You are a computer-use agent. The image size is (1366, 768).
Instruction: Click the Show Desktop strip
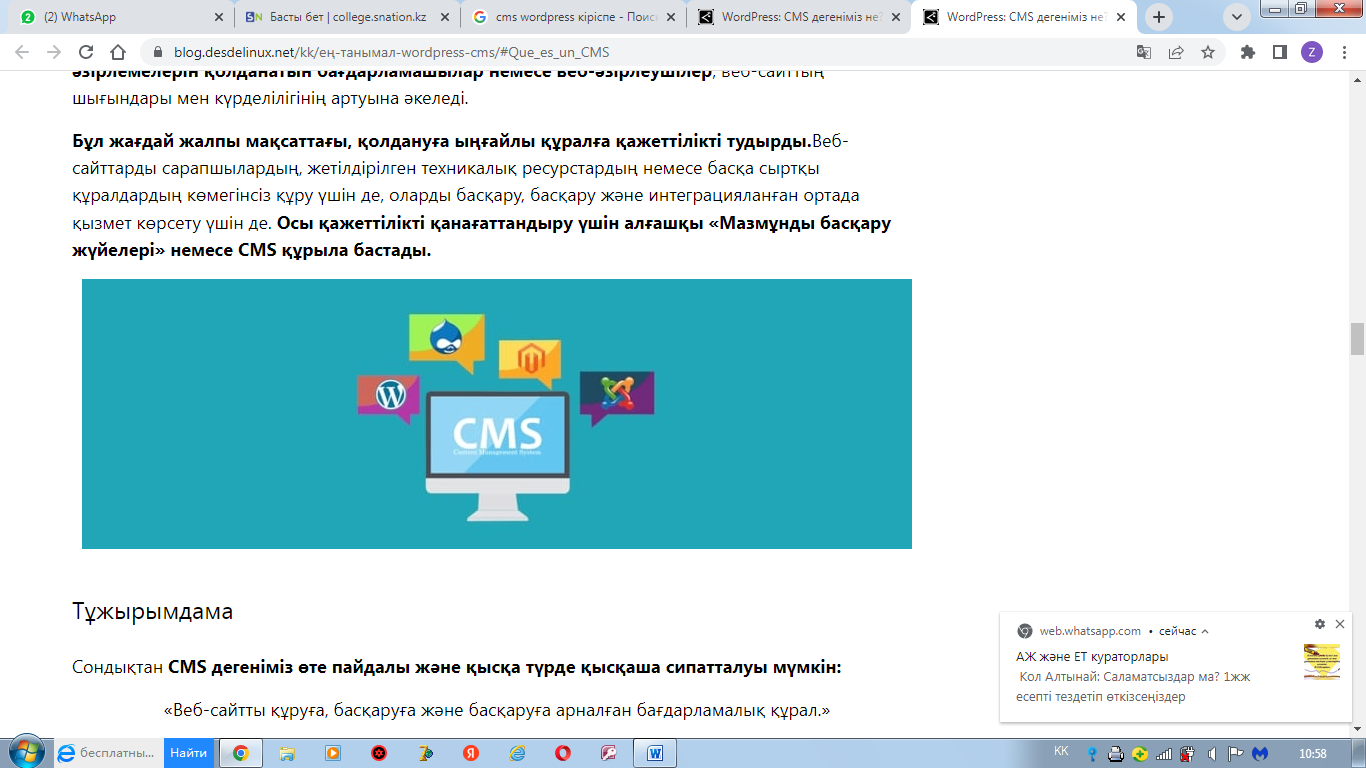(x=1359, y=753)
